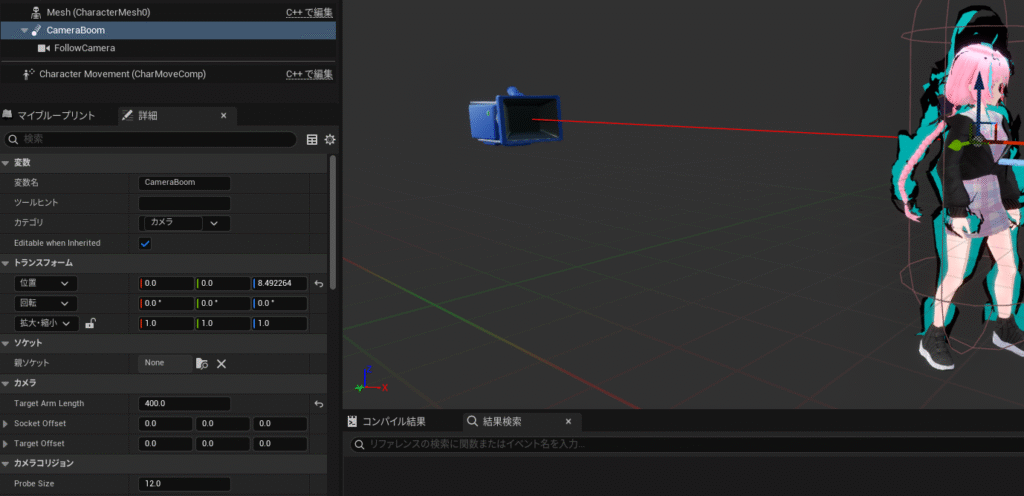Collapse the CameraBoom tree node

point(24,30)
